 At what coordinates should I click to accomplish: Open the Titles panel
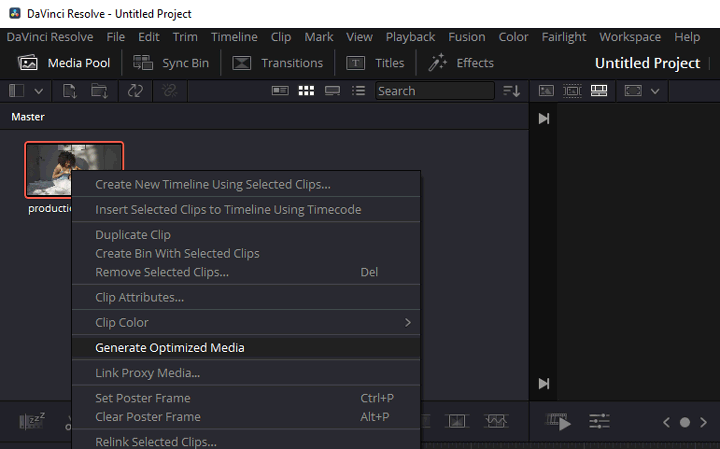[375, 63]
